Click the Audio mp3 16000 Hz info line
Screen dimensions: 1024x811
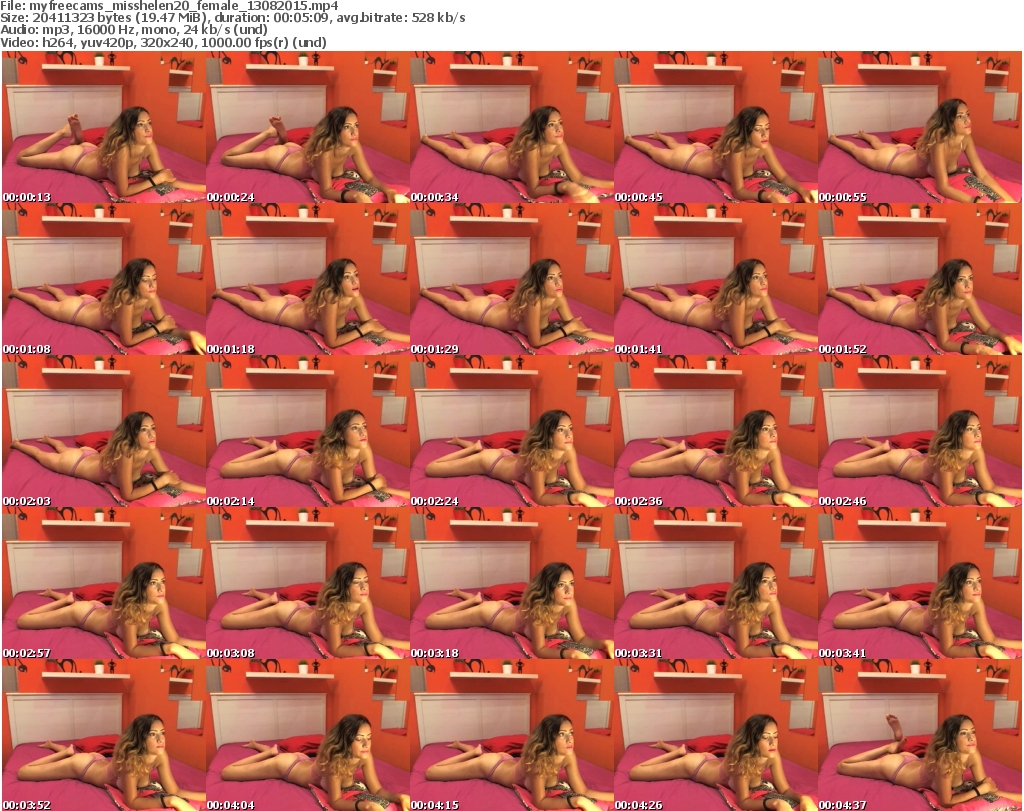click(134, 30)
